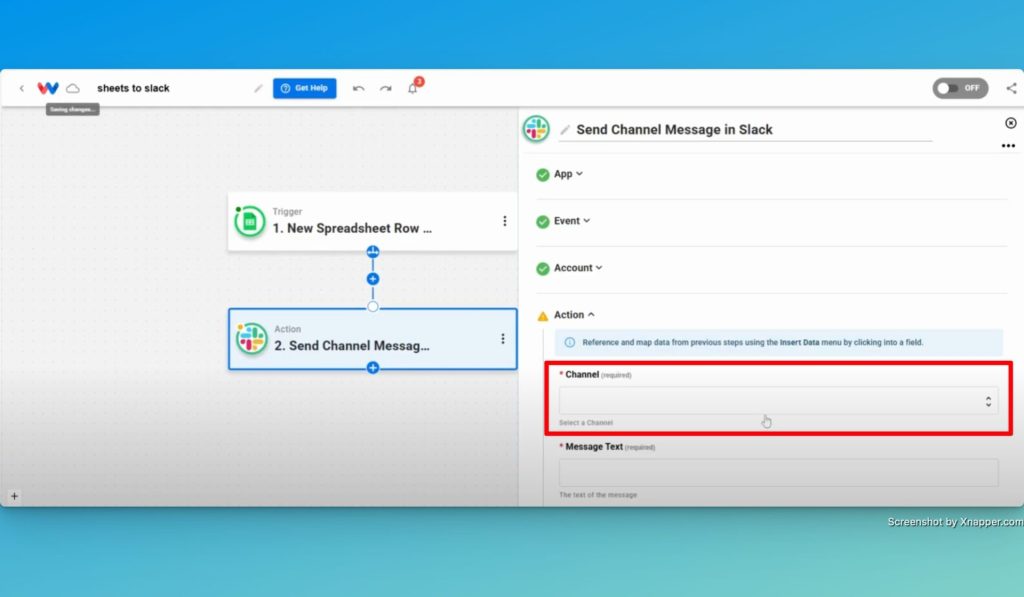Add a path below the trigger

pos(373,252)
